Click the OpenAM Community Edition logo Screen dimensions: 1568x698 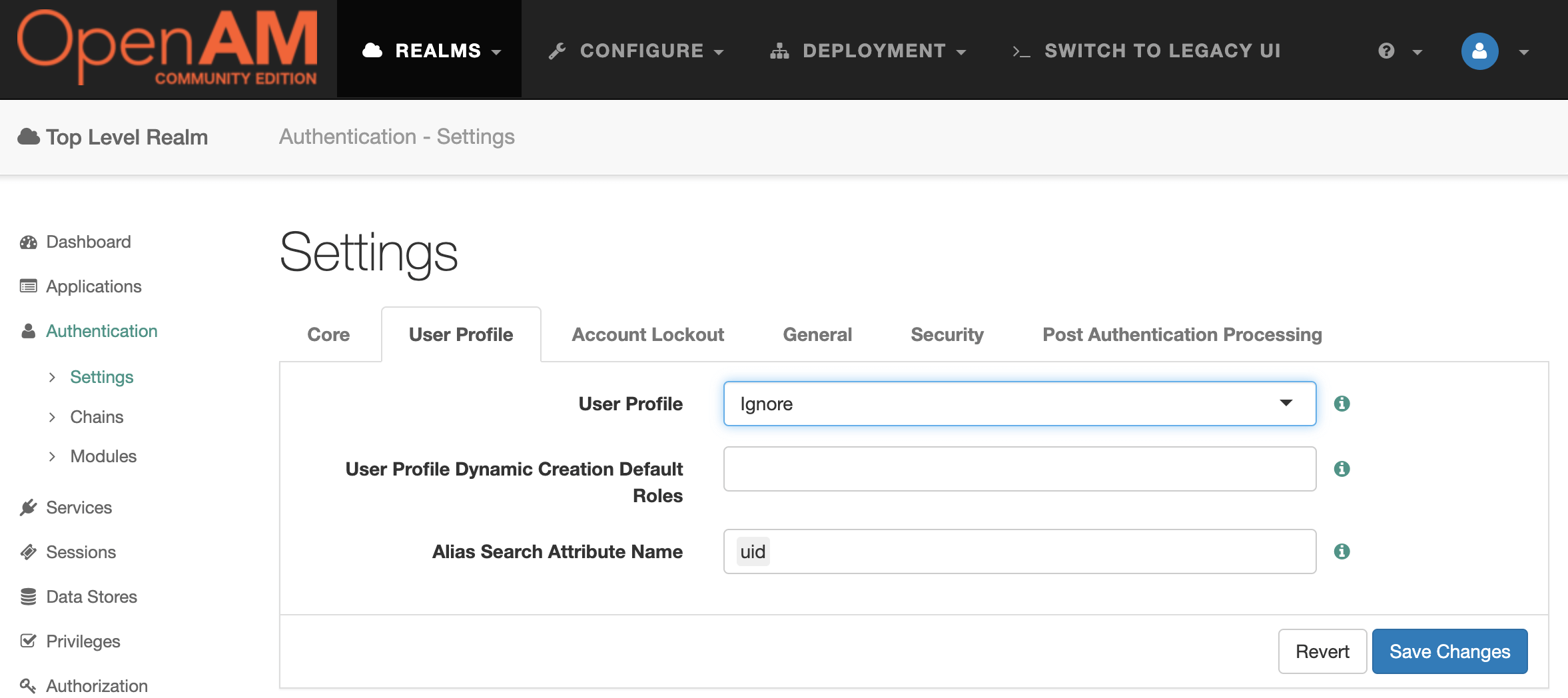click(167, 48)
